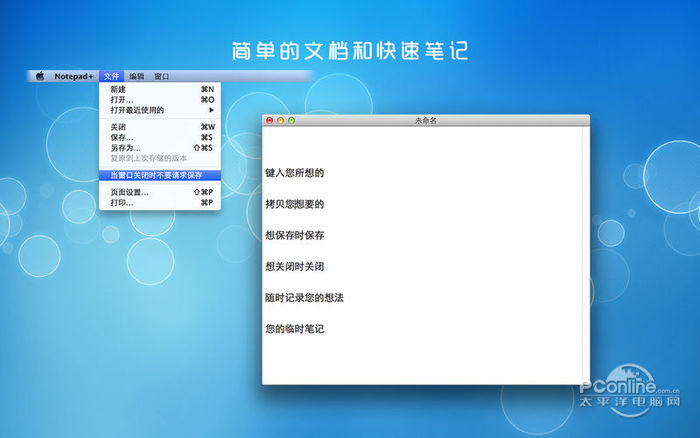This screenshot has width=700, height=438.
Task: Click the red close button of 未命名 window
Action: coord(270,120)
